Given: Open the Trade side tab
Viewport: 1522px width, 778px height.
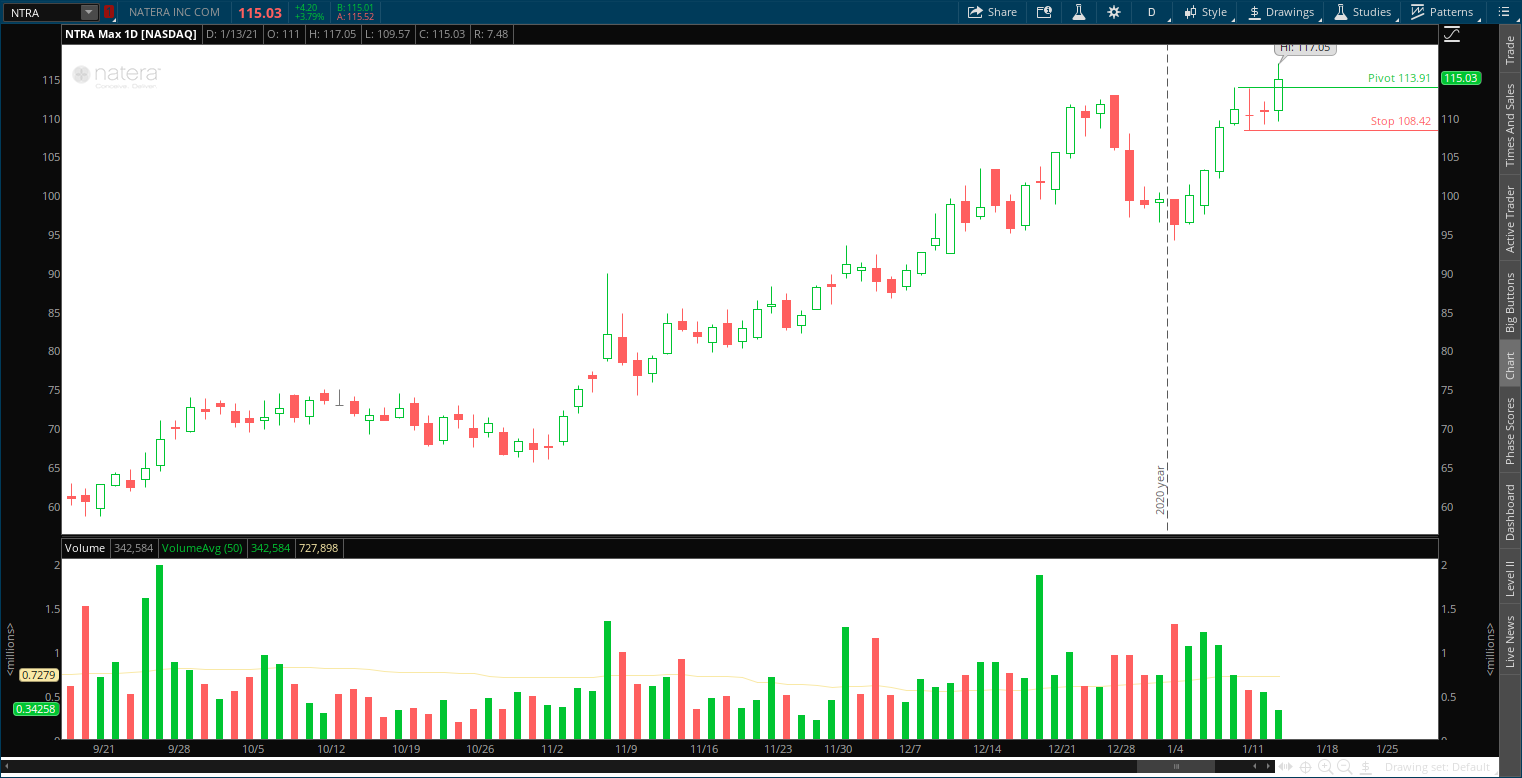Looking at the screenshot, I should [x=1510, y=50].
